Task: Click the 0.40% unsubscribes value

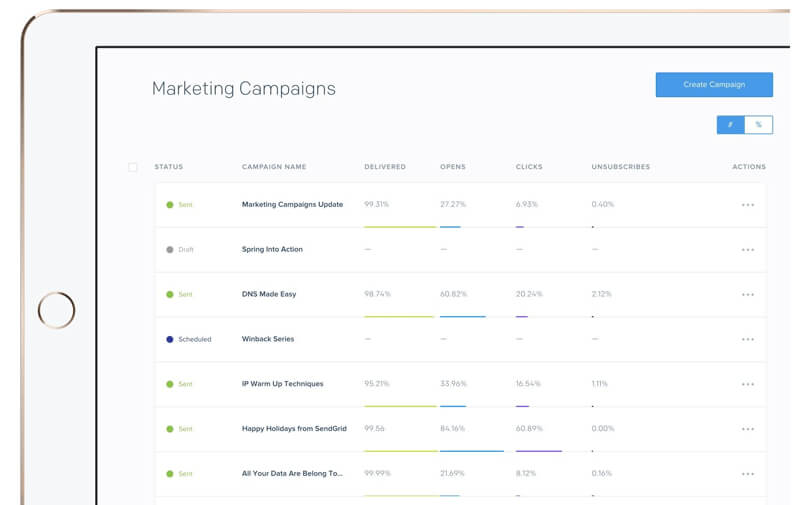Action: [603, 204]
